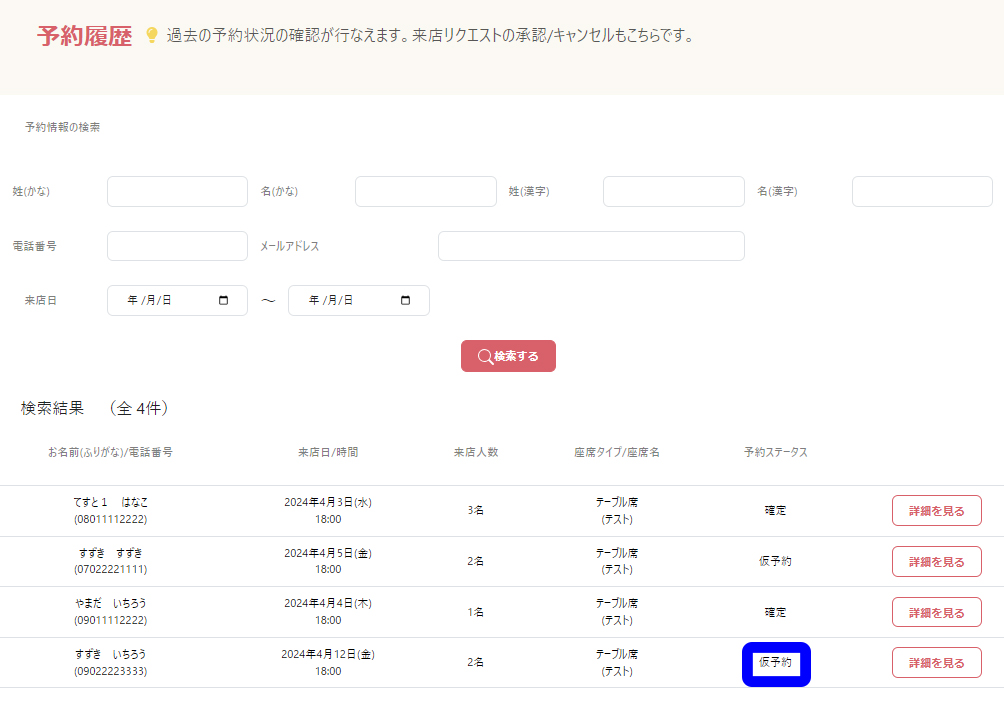Click the lightbulb hint icon beside 予約履歴

pos(152,36)
